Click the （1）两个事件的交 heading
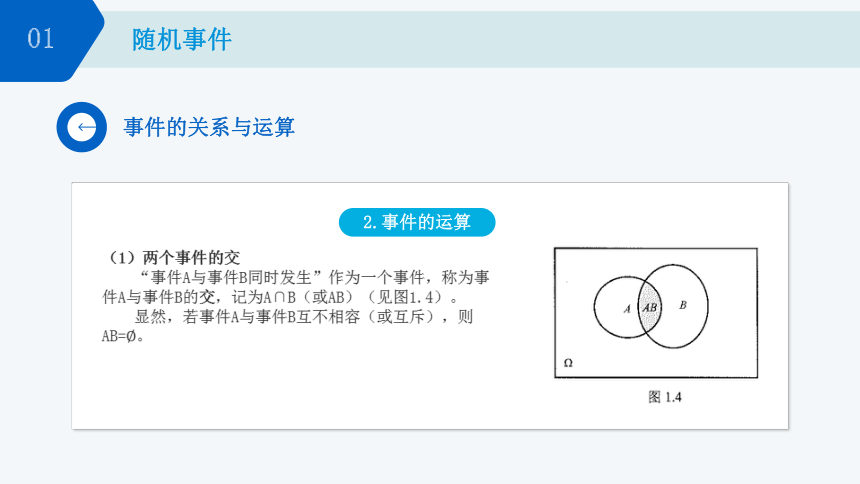Image resolution: width=860 pixels, height=484 pixels. point(174,257)
